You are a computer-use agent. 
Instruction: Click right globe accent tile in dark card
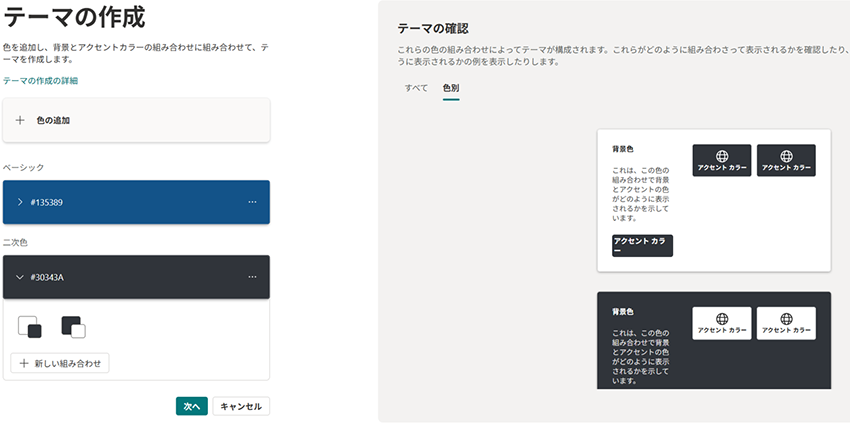(786, 323)
